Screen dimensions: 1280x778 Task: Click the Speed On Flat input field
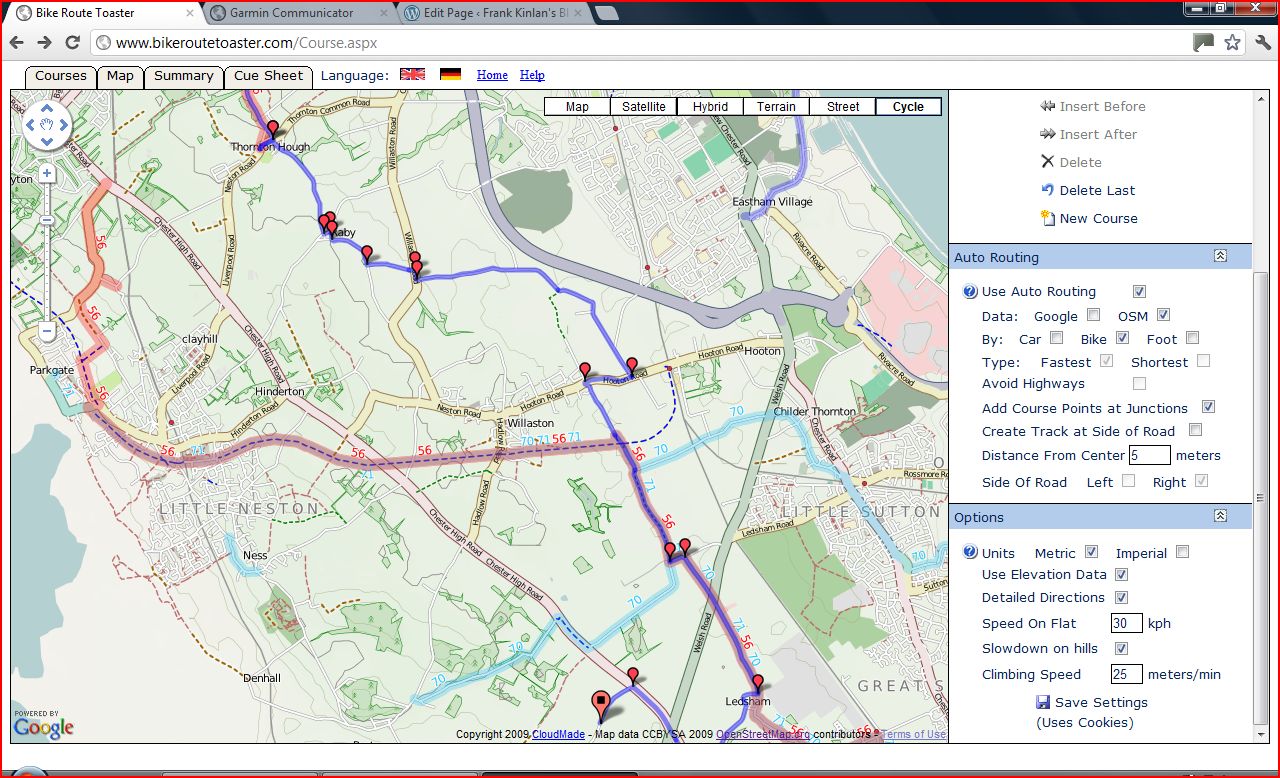(x=1126, y=623)
